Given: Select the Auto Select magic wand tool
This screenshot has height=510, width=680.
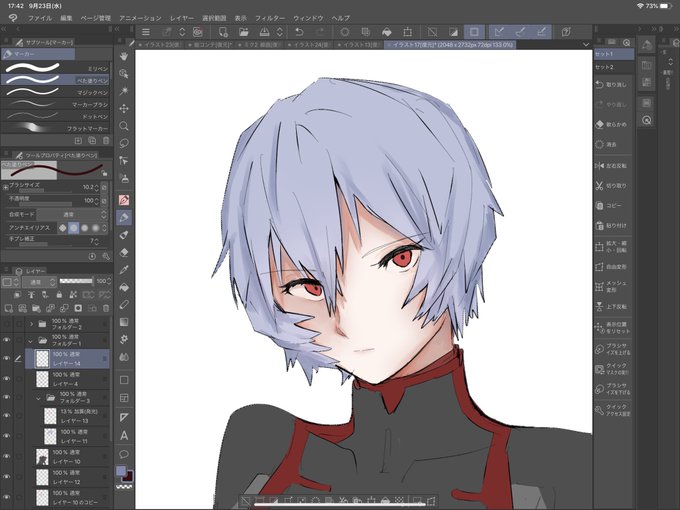Looking at the screenshot, I should click(x=124, y=91).
